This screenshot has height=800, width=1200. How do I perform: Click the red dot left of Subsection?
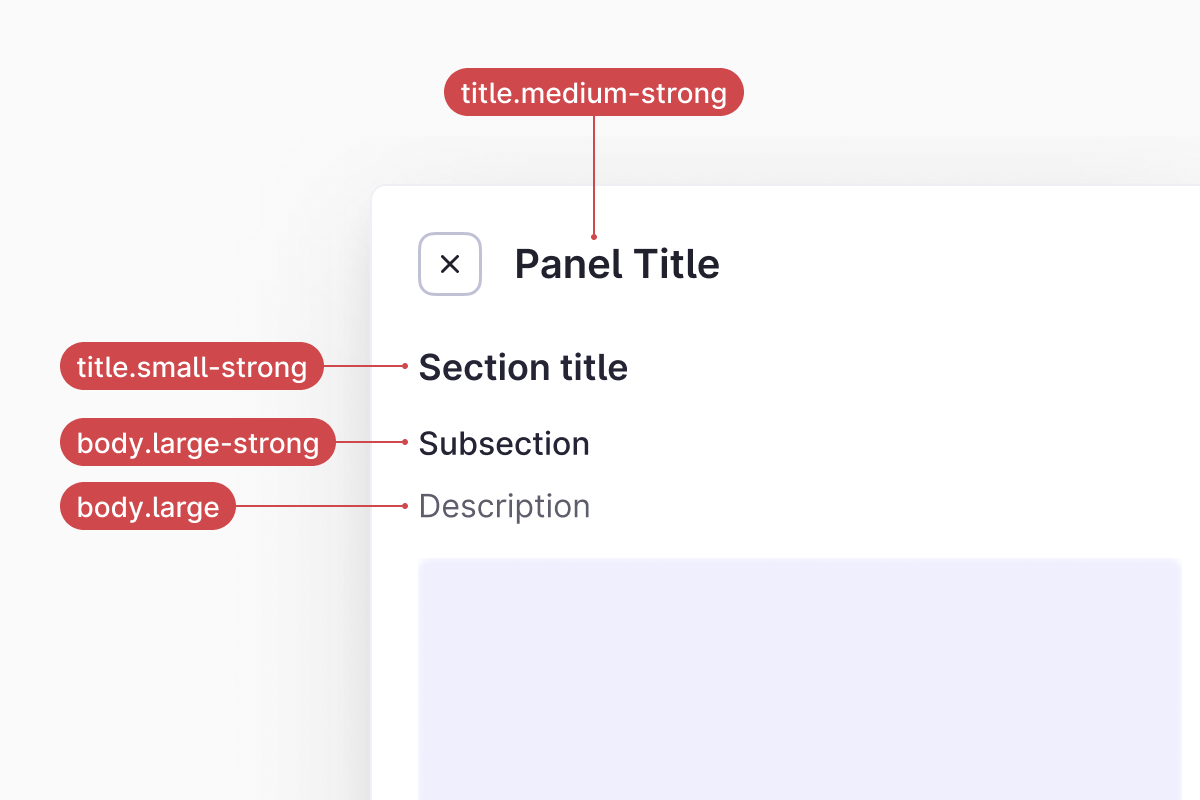click(x=405, y=442)
